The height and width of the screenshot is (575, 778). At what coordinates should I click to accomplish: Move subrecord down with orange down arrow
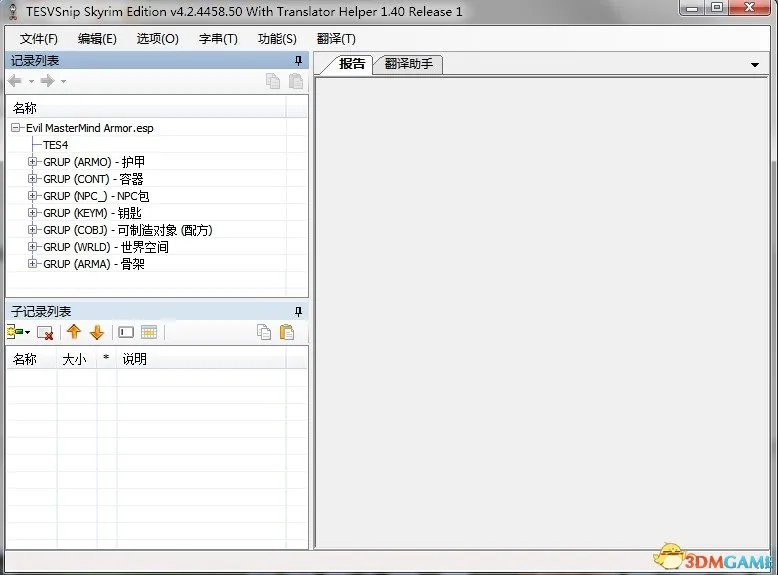[97, 333]
